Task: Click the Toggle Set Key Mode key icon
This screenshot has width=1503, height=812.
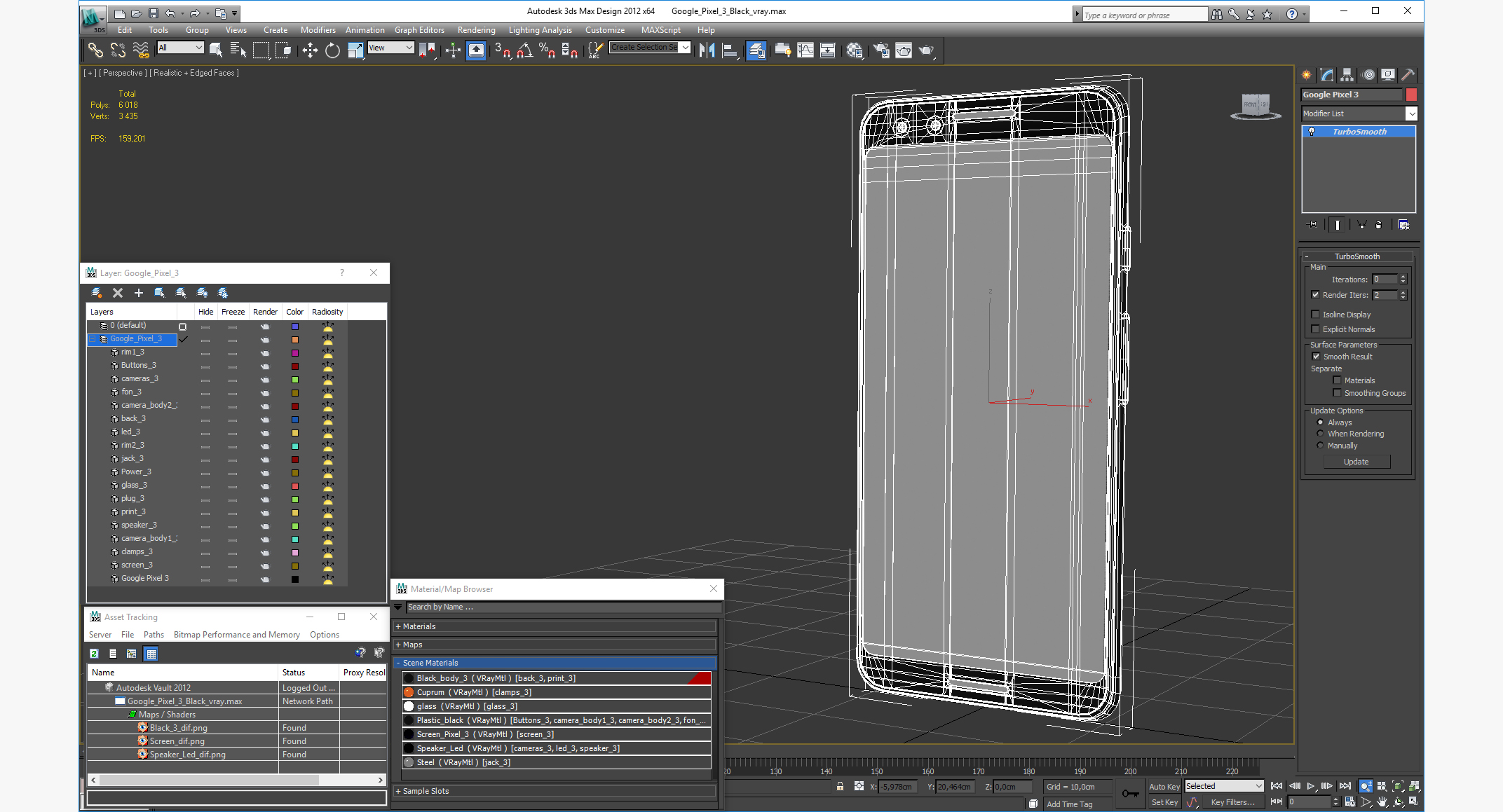Action: [x=1130, y=793]
